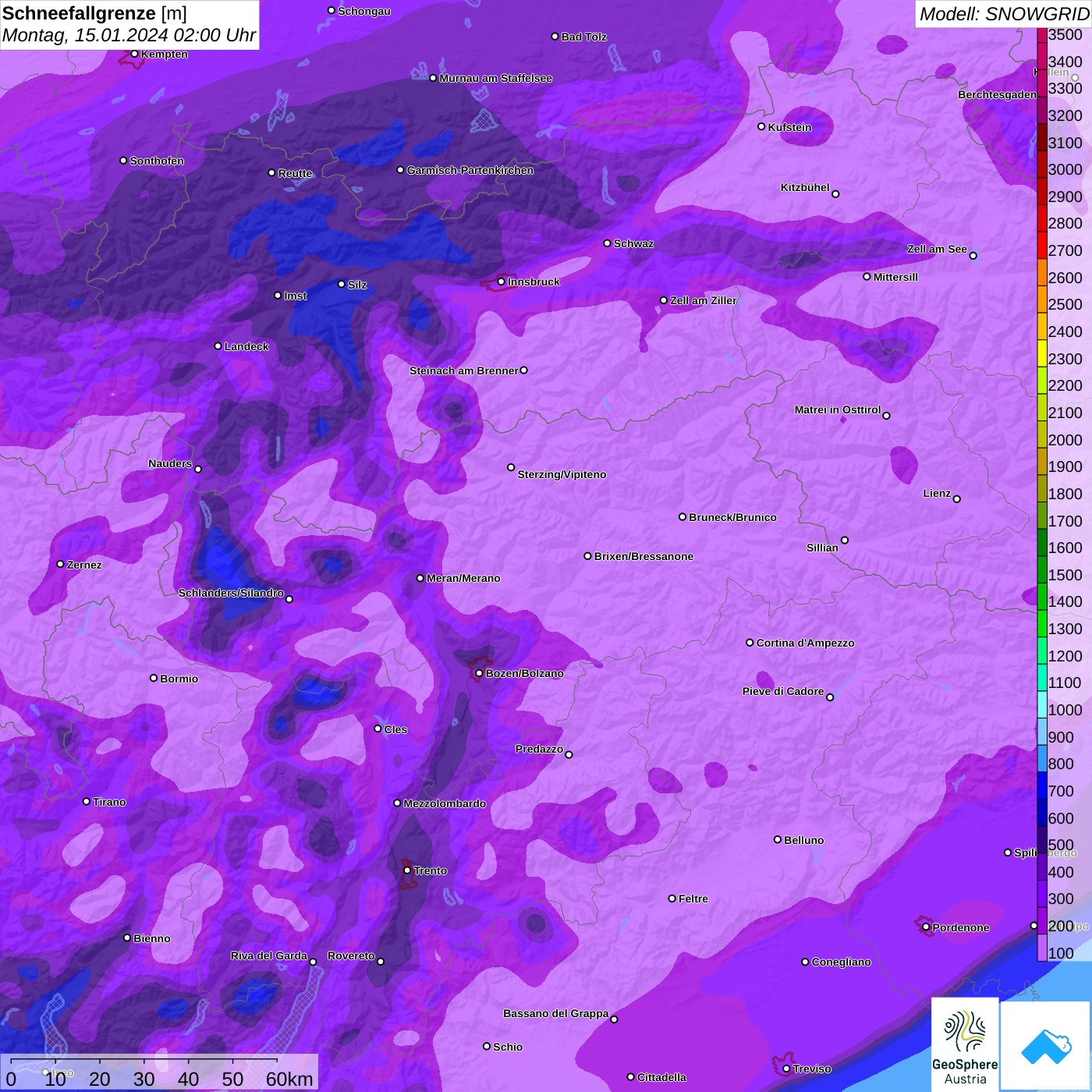Screen dimensions: 1092x1092
Task: Click the 'Schlanders/Silandro' label
Action: [x=231, y=593]
